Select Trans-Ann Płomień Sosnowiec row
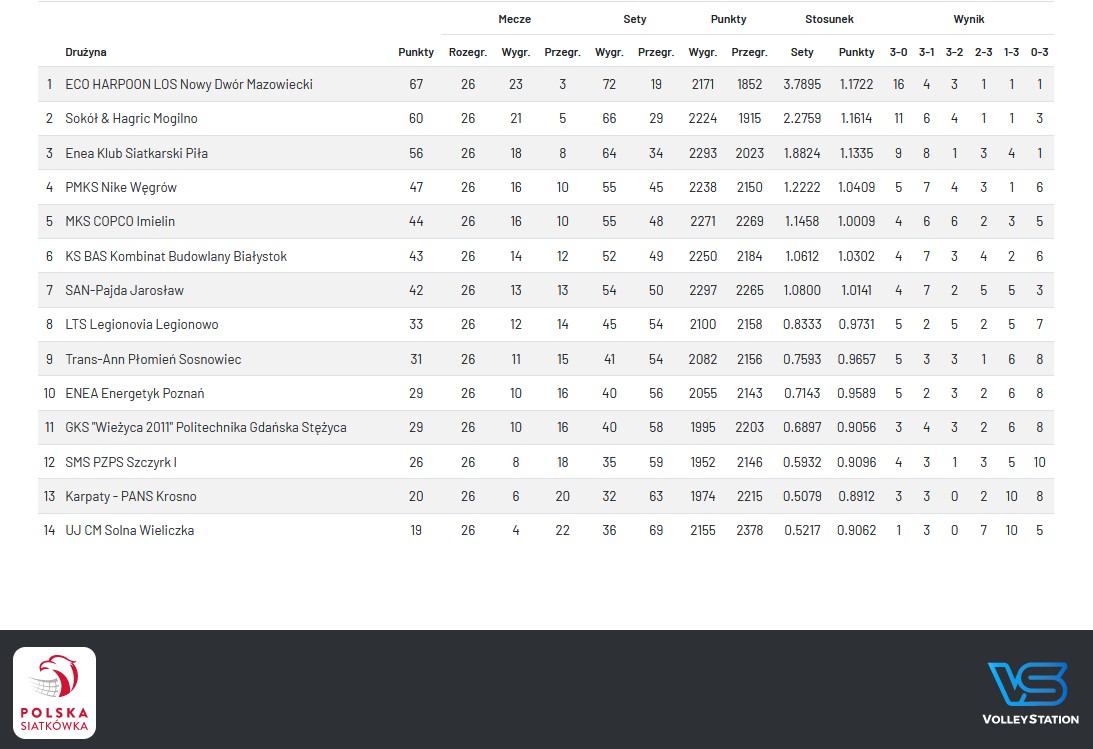The image size is (1093, 749). 153,359
